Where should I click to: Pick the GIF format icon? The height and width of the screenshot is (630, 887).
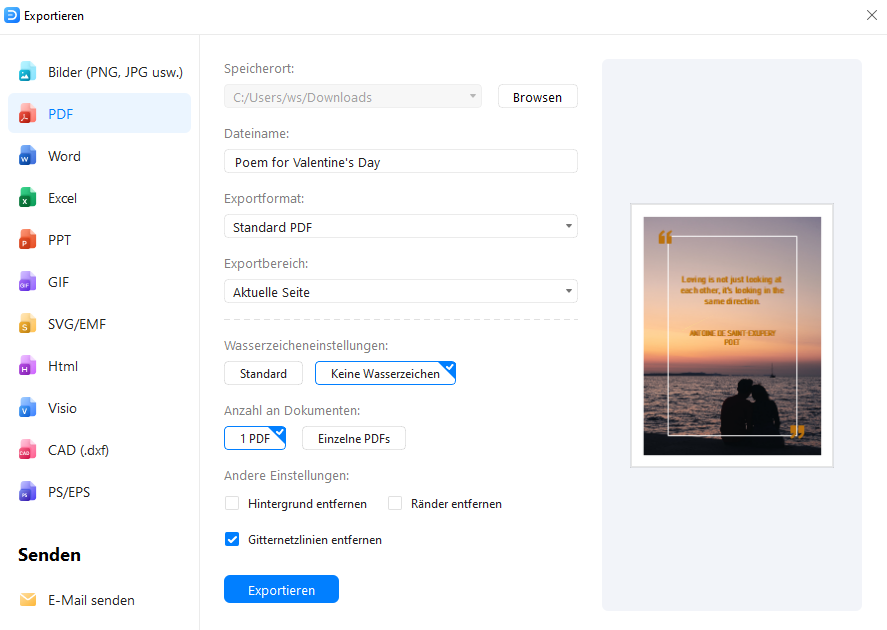(28, 282)
